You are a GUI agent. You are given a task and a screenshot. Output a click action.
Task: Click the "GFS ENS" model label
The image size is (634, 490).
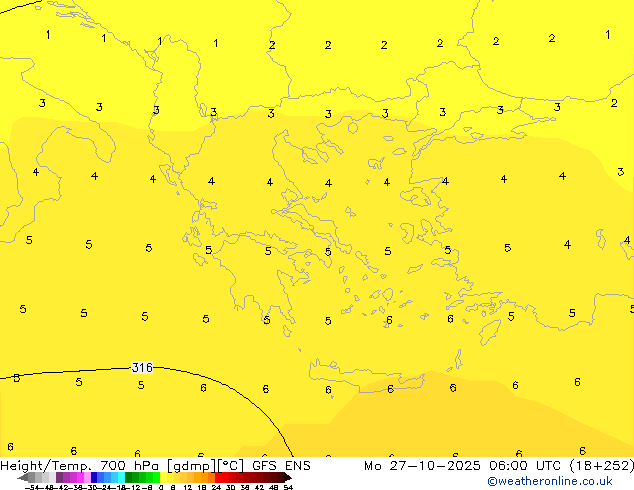click(x=281, y=466)
